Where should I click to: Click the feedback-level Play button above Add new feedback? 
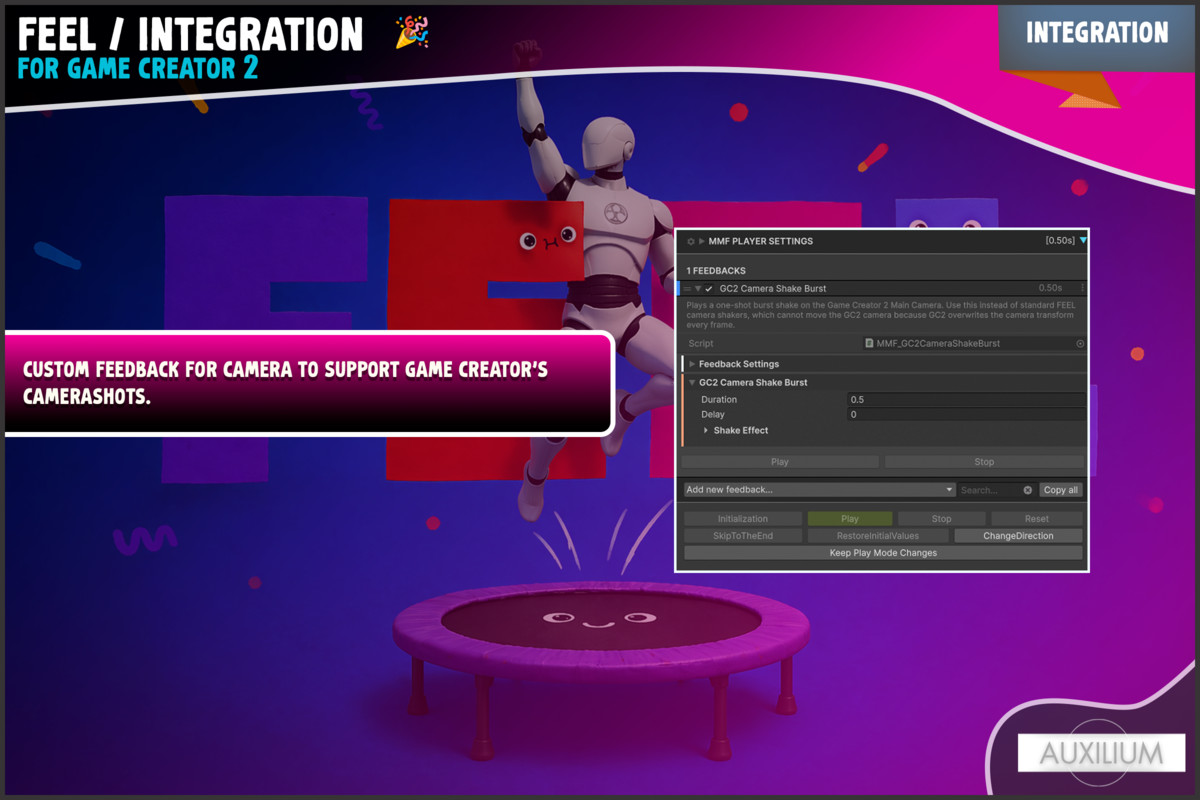pyautogui.click(x=780, y=462)
